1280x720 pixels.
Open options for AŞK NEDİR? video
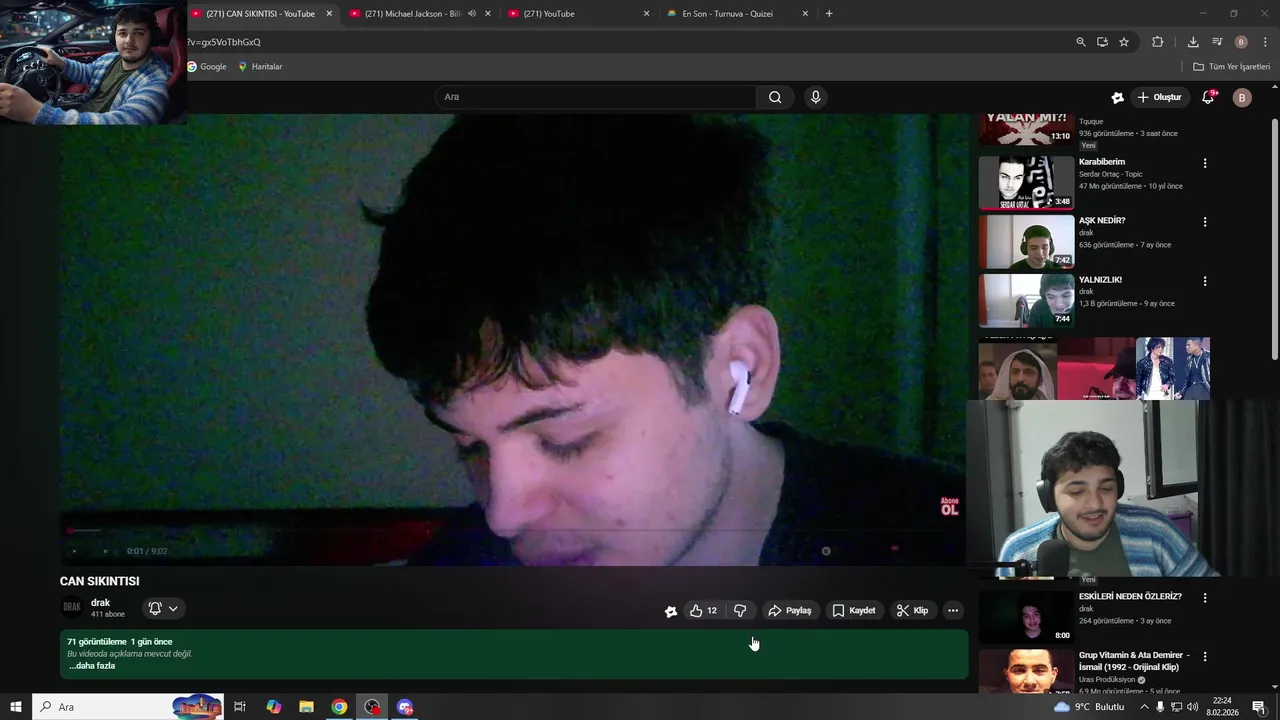coord(1205,222)
